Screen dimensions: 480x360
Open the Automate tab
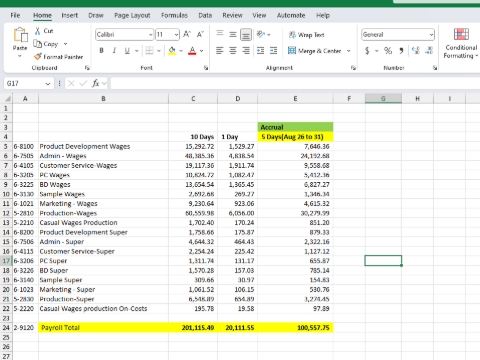click(291, 15)
